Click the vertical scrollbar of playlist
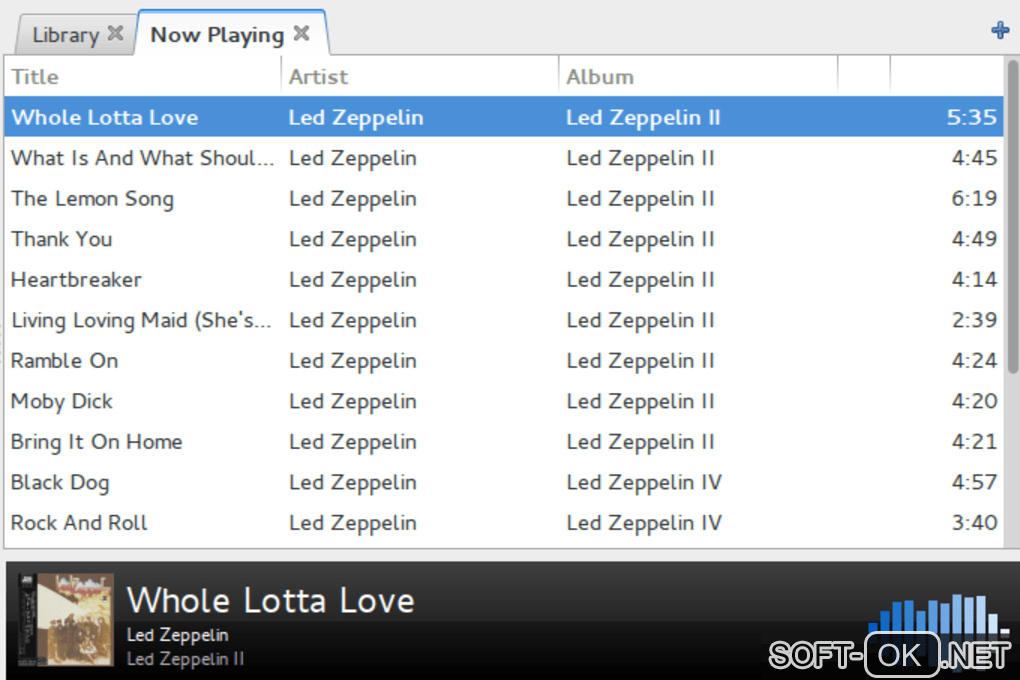The height and width of the screenshot is (680, 1020). coord(1012,215)
